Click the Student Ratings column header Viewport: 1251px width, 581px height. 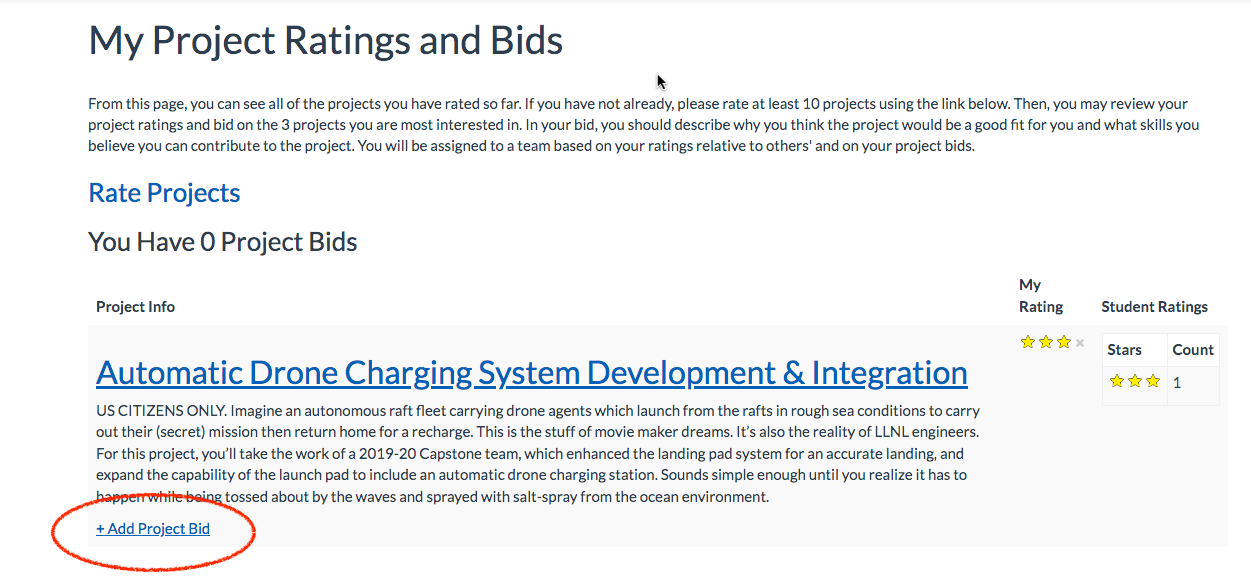(x=1154, y=307)
